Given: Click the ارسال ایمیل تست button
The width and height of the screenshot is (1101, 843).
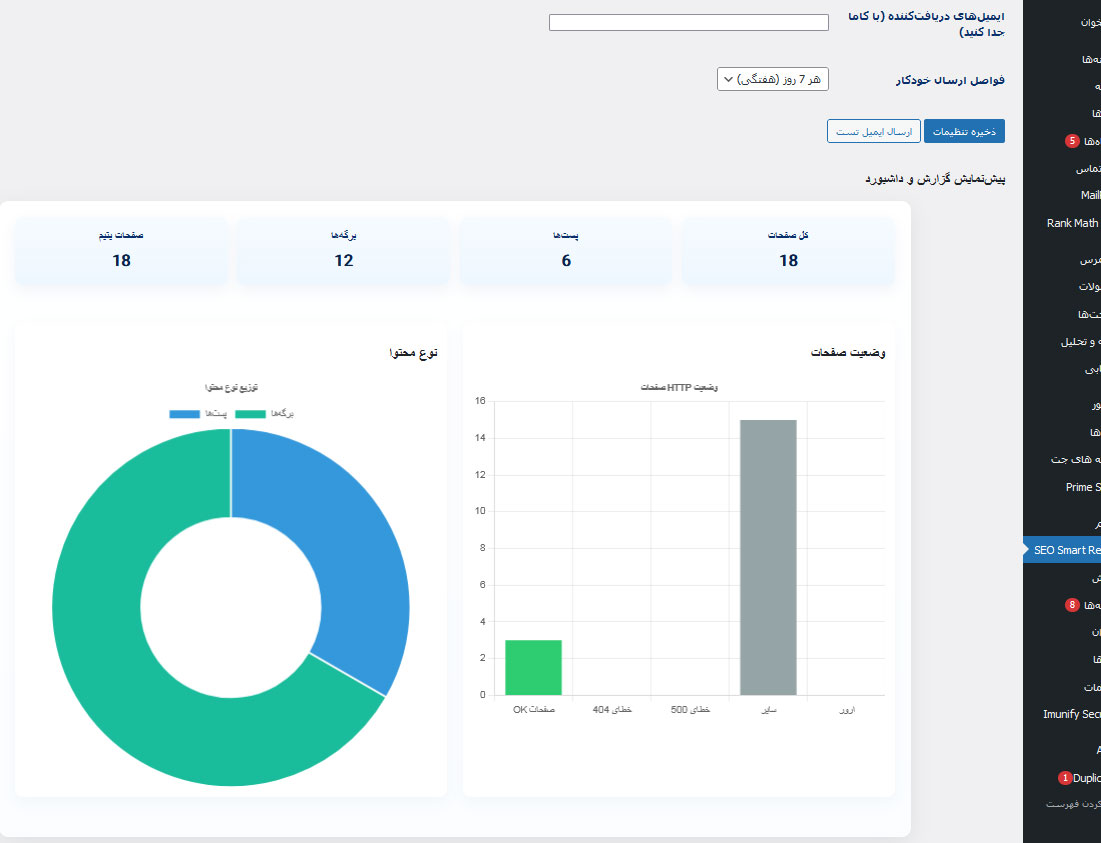Looking at the screenshot, I should [x=873, y=131].
